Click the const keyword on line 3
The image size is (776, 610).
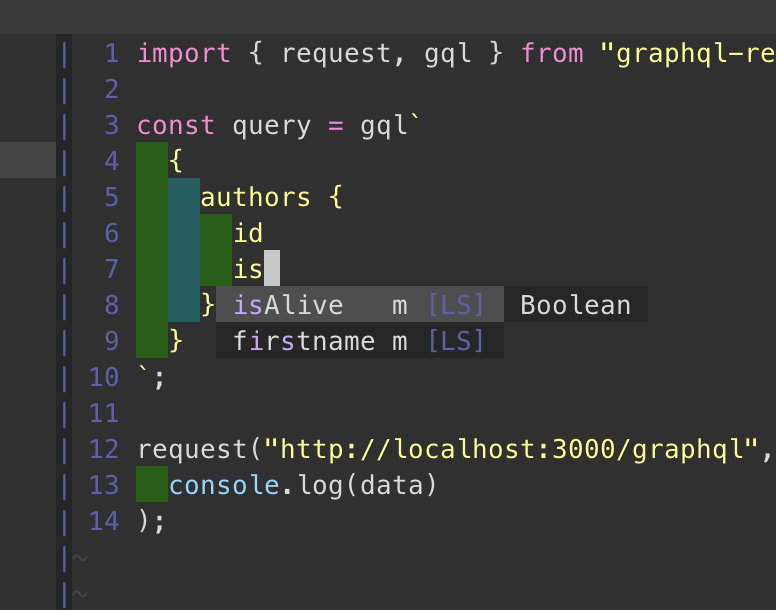click(x=176, y=126)
